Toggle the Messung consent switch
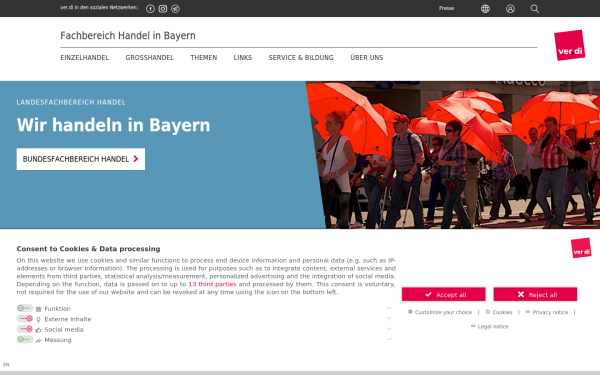This screenshot has width=600, height=375. point(25,339)
